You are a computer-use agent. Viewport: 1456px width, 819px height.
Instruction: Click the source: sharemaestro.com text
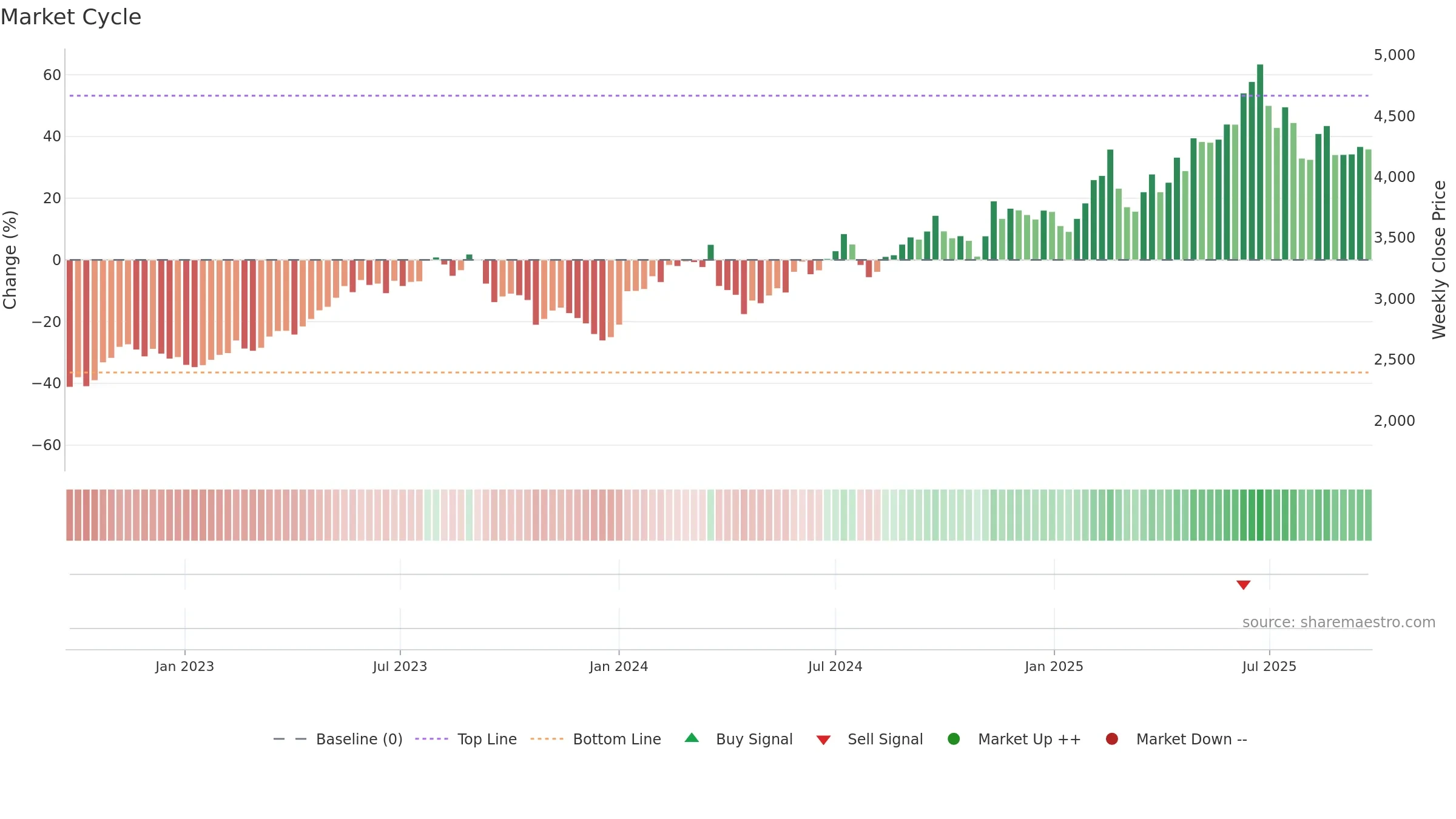(1339, 622)
